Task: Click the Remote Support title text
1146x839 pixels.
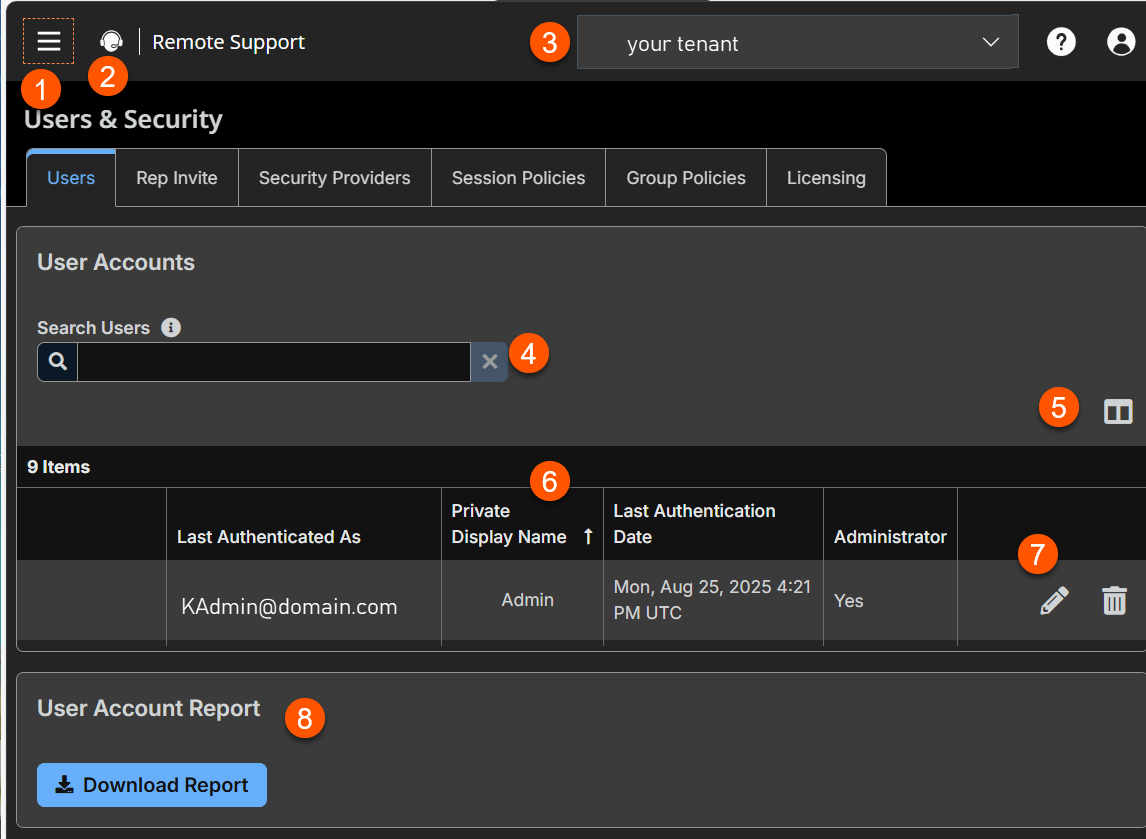Action: click(228, 42)
